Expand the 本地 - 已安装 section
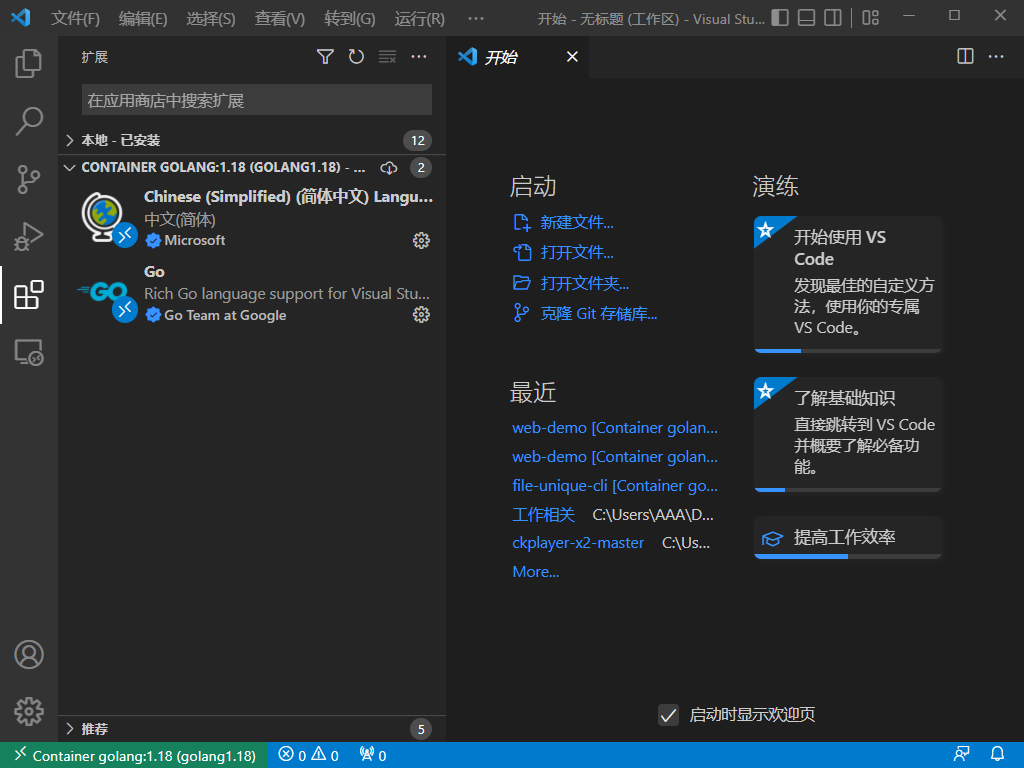 pos(251,140)
